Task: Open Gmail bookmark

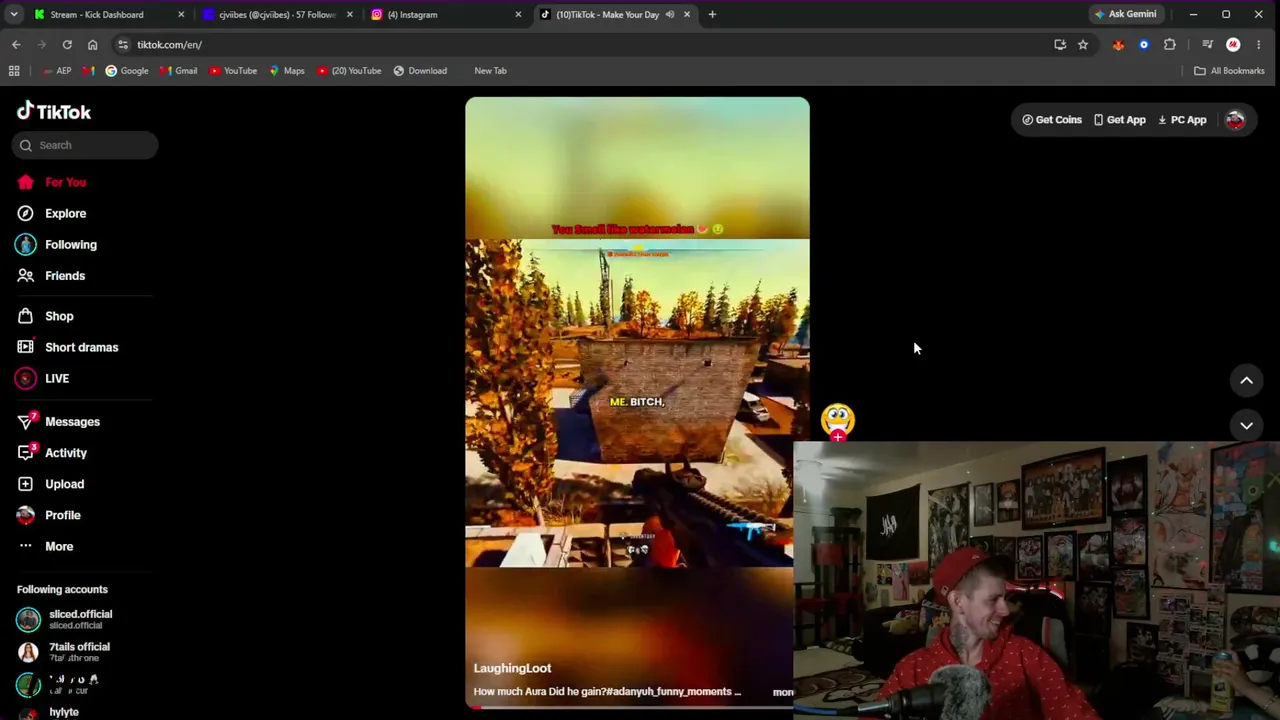Action: pyautogui.click(x=179, y=71)
